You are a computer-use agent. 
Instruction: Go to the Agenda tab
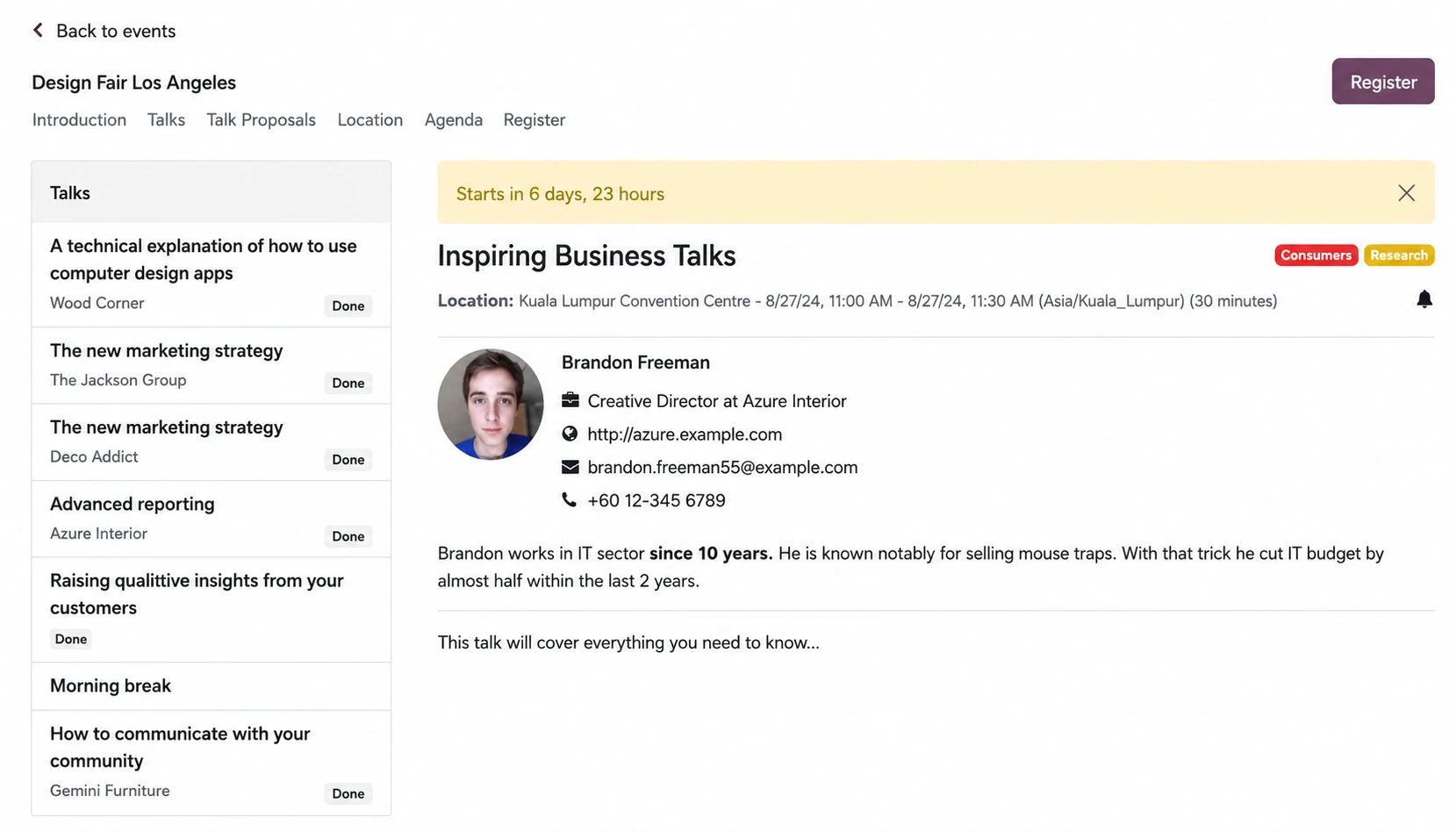(453, 120)
